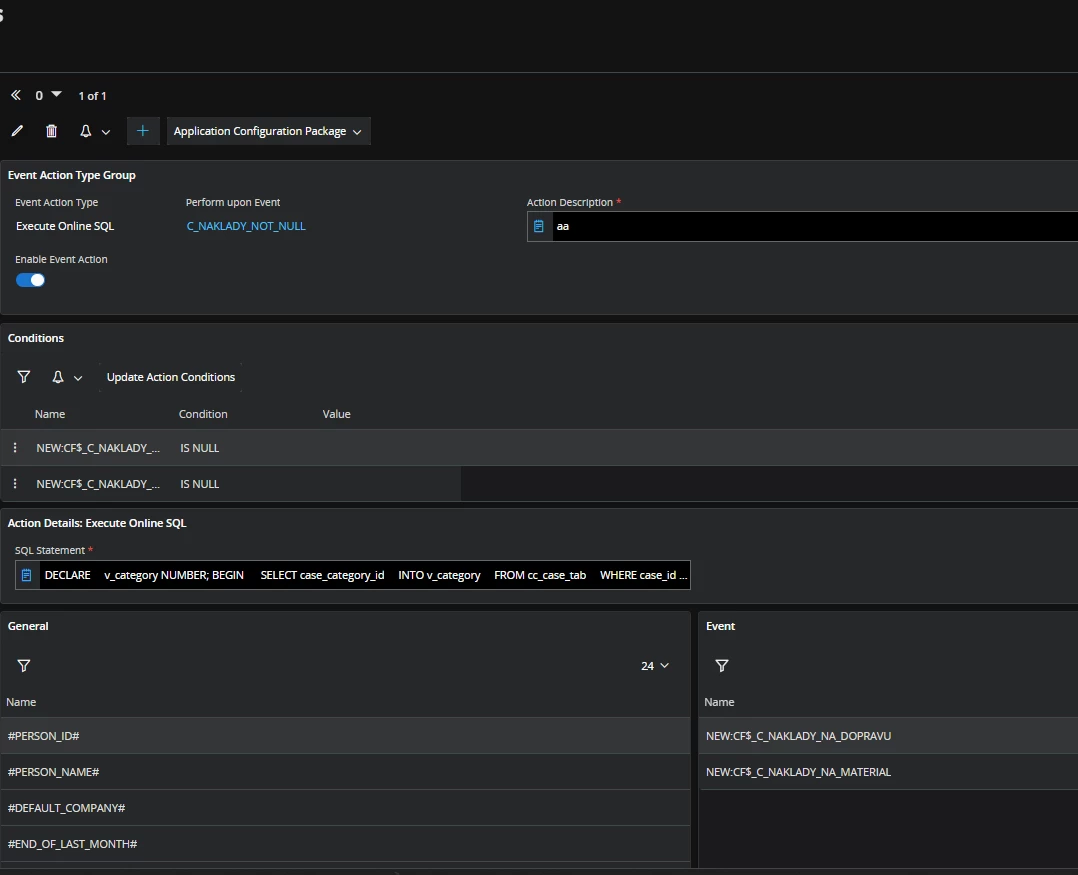Open the C_NAKLADY_NOT_NULL event link
This screenshot has width=1078, height=875.
(246, 226)
